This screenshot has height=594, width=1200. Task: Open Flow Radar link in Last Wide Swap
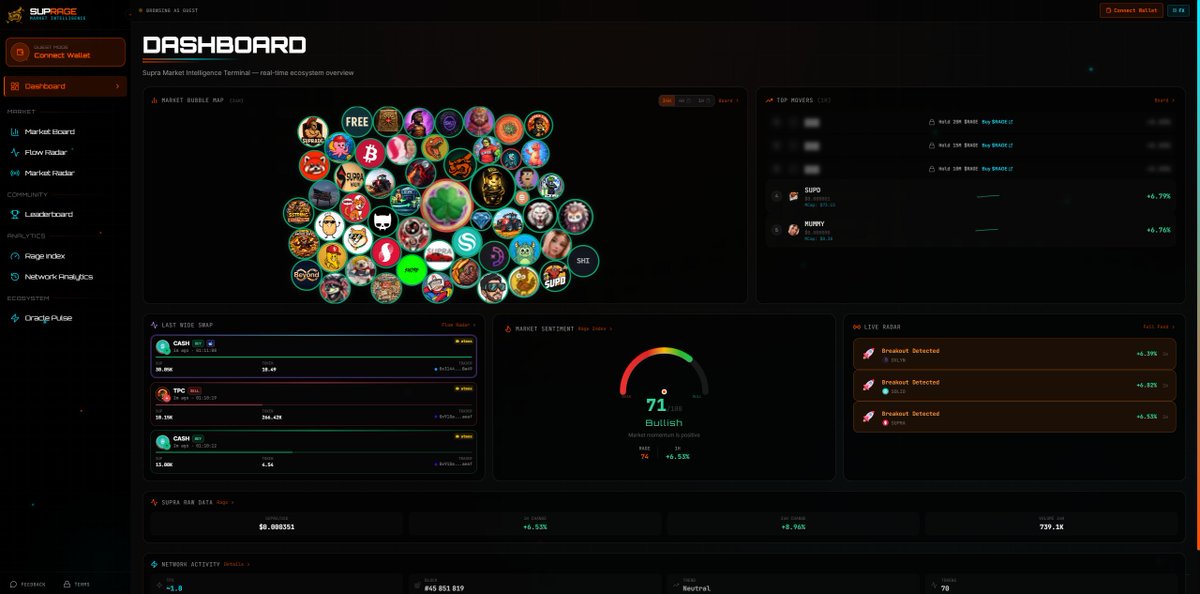pos(458,325)
